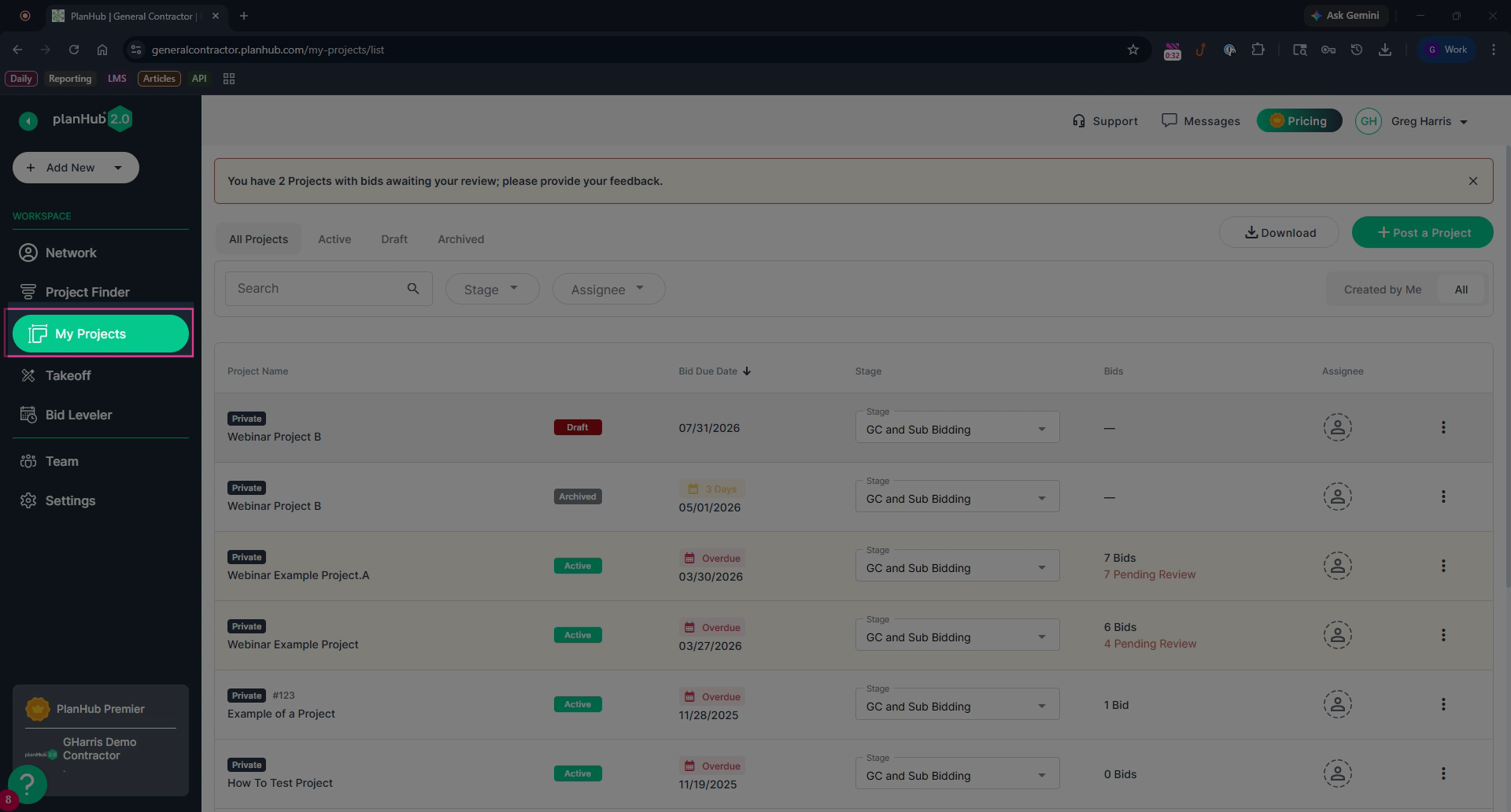Viewport: 1511px width, 812px height.
Task: Open Webinar Example Project.A
Action: [x=298, y=575]
